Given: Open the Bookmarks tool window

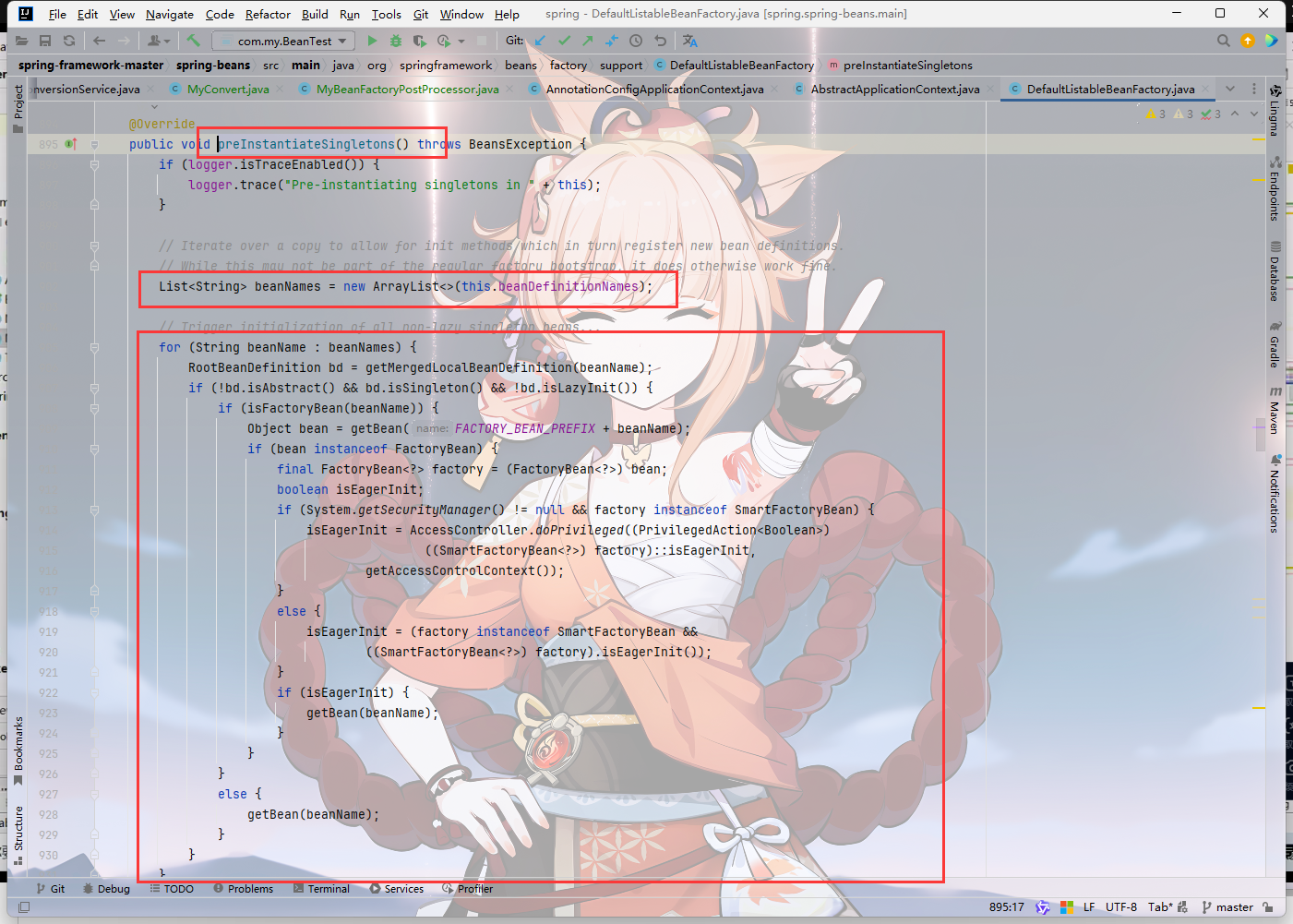Looking at the screenshot, I should (18, 751).
